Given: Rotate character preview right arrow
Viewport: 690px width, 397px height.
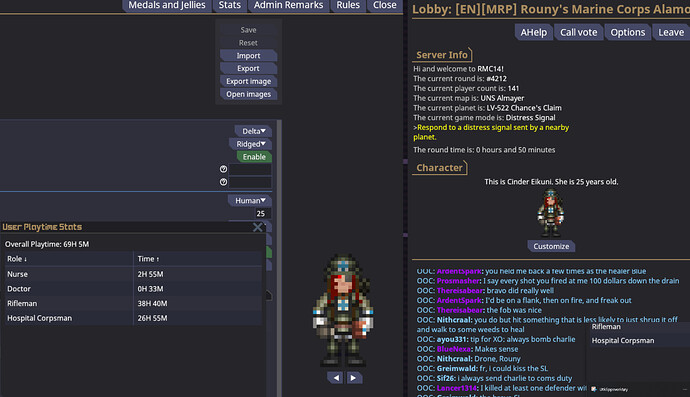Looking at the screenshot, I should 353,378.
